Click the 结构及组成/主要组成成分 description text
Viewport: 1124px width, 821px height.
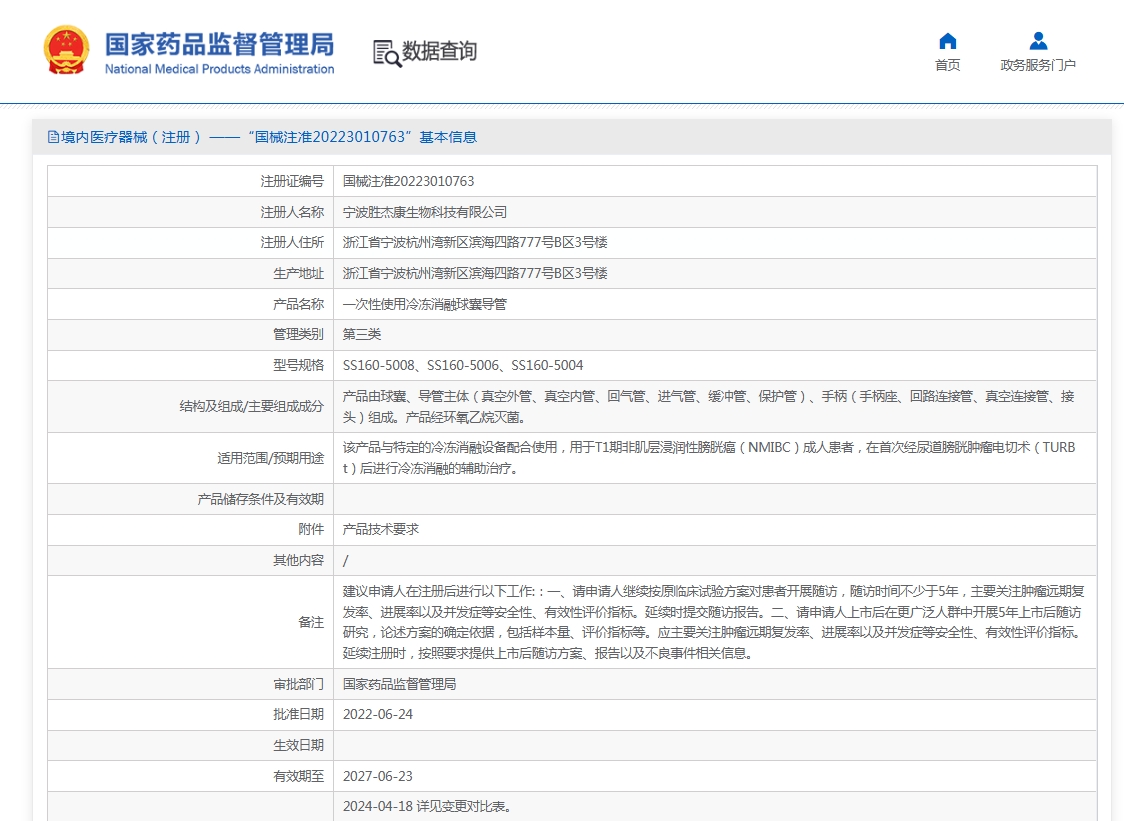[x=709, y=407]
